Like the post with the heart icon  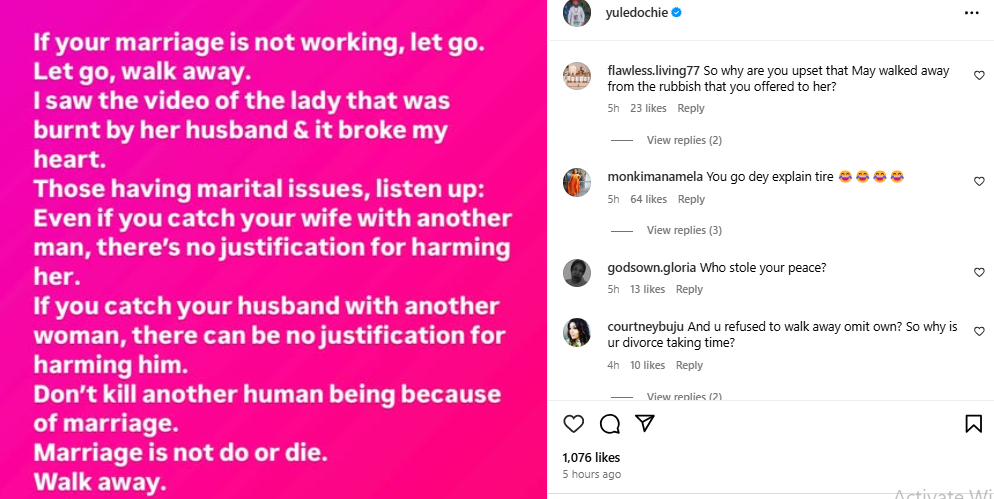(573, 424)
